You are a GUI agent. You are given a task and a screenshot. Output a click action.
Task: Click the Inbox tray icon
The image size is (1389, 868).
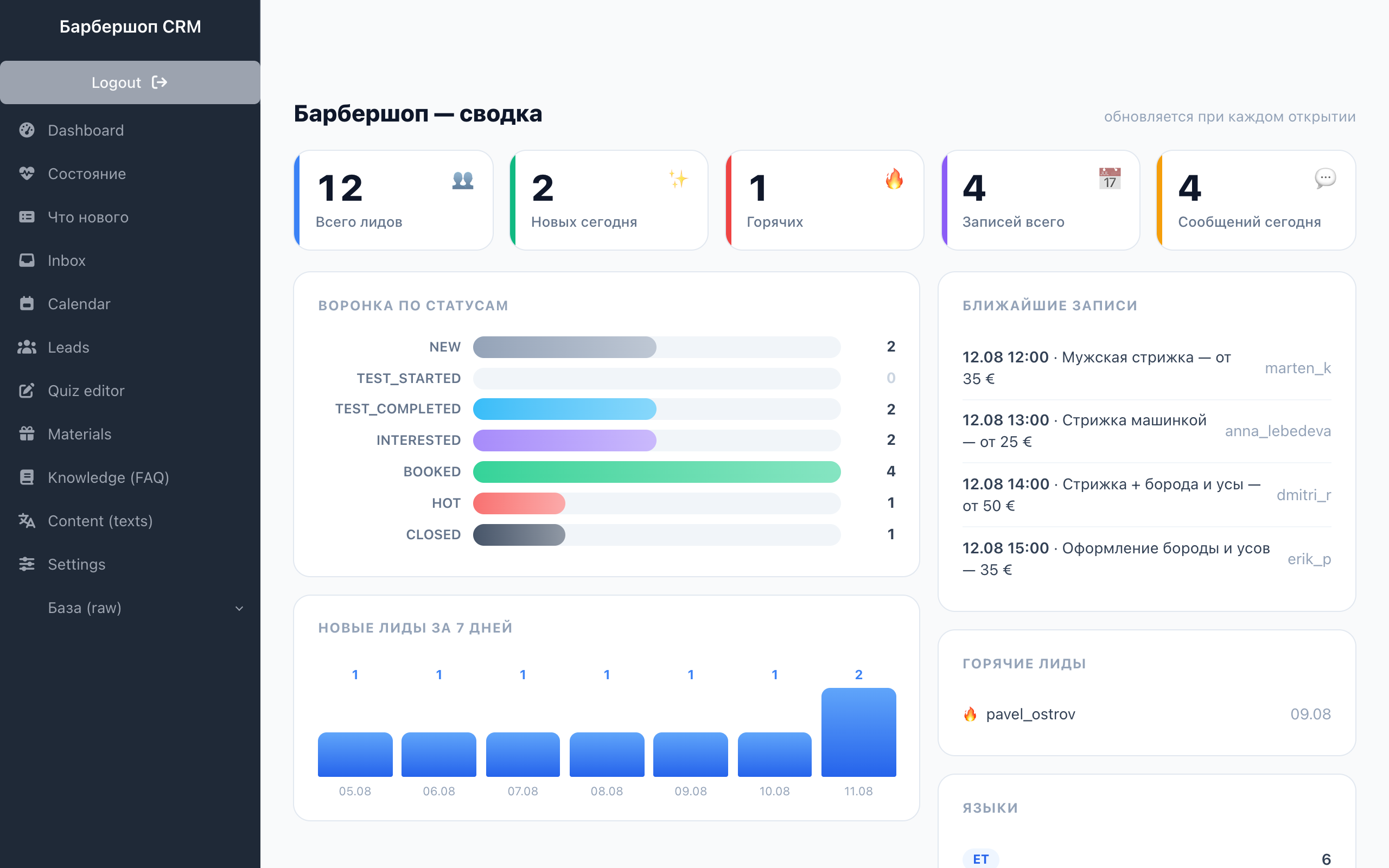pos(27,260)
